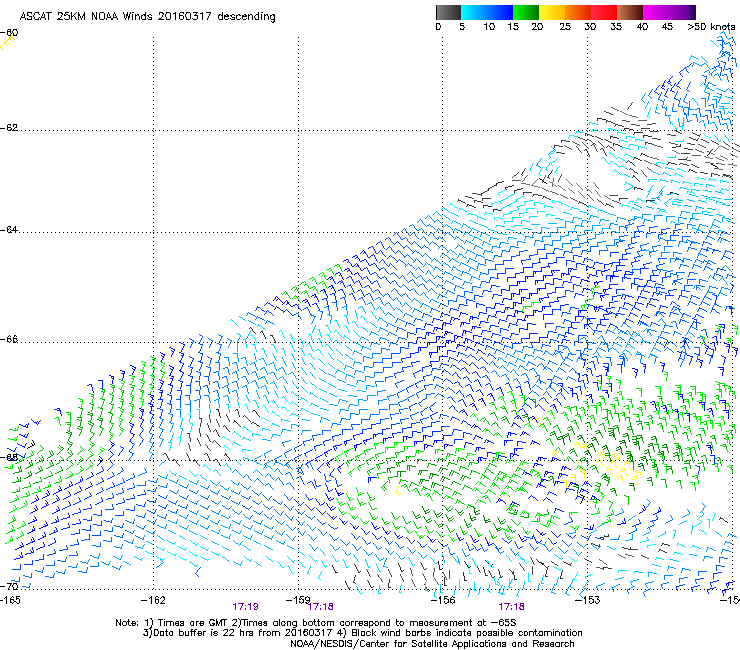Click the longitude label '-153'
Screen dimensions: 740x650
coord(588,600)
